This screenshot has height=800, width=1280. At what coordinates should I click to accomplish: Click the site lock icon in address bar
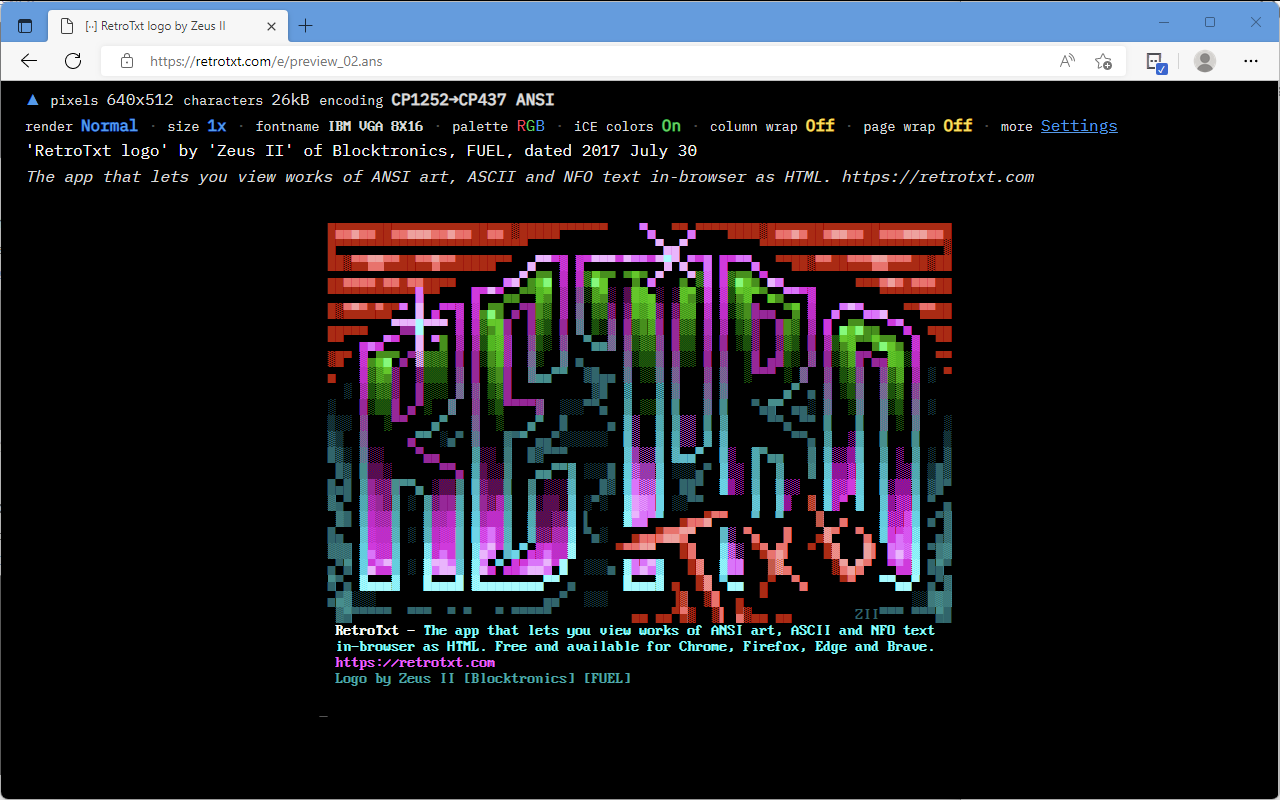[127, 61]
